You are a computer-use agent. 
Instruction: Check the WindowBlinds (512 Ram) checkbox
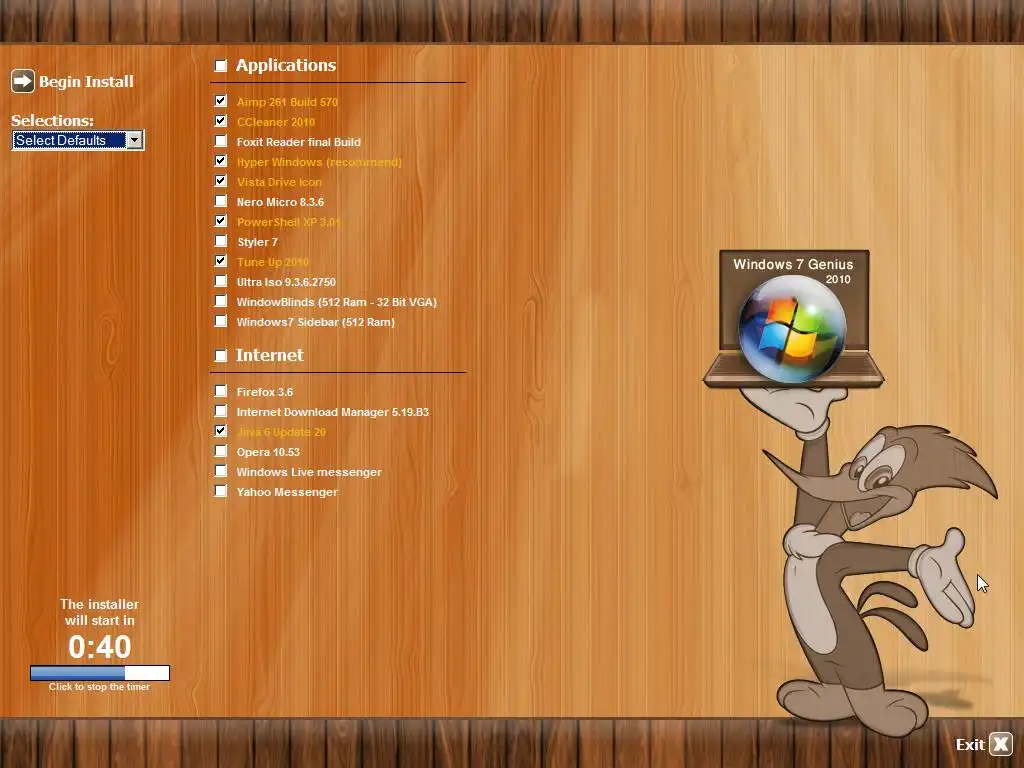[221, 302]
